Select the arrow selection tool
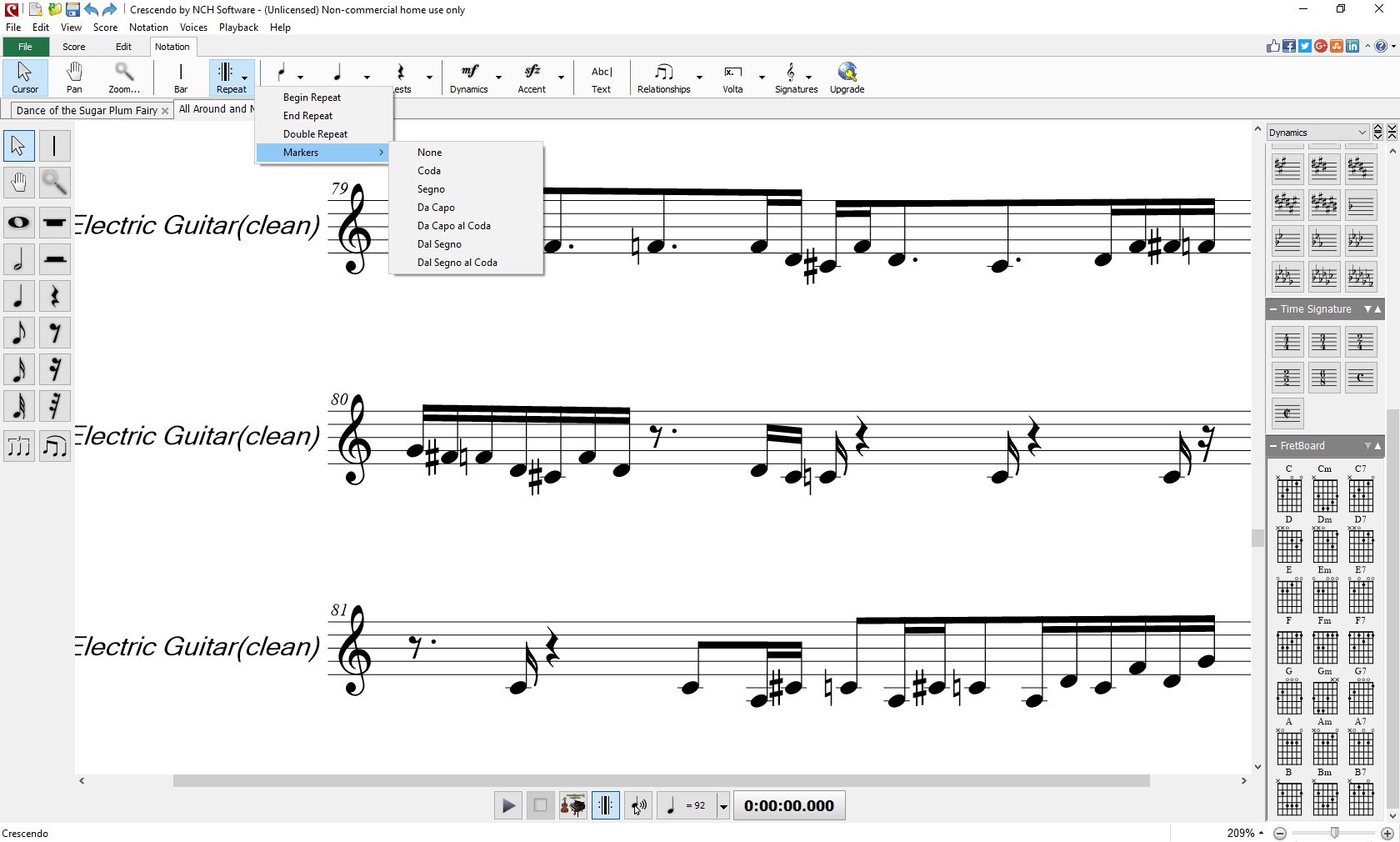1400x842 pixels. tap(18, 145)
